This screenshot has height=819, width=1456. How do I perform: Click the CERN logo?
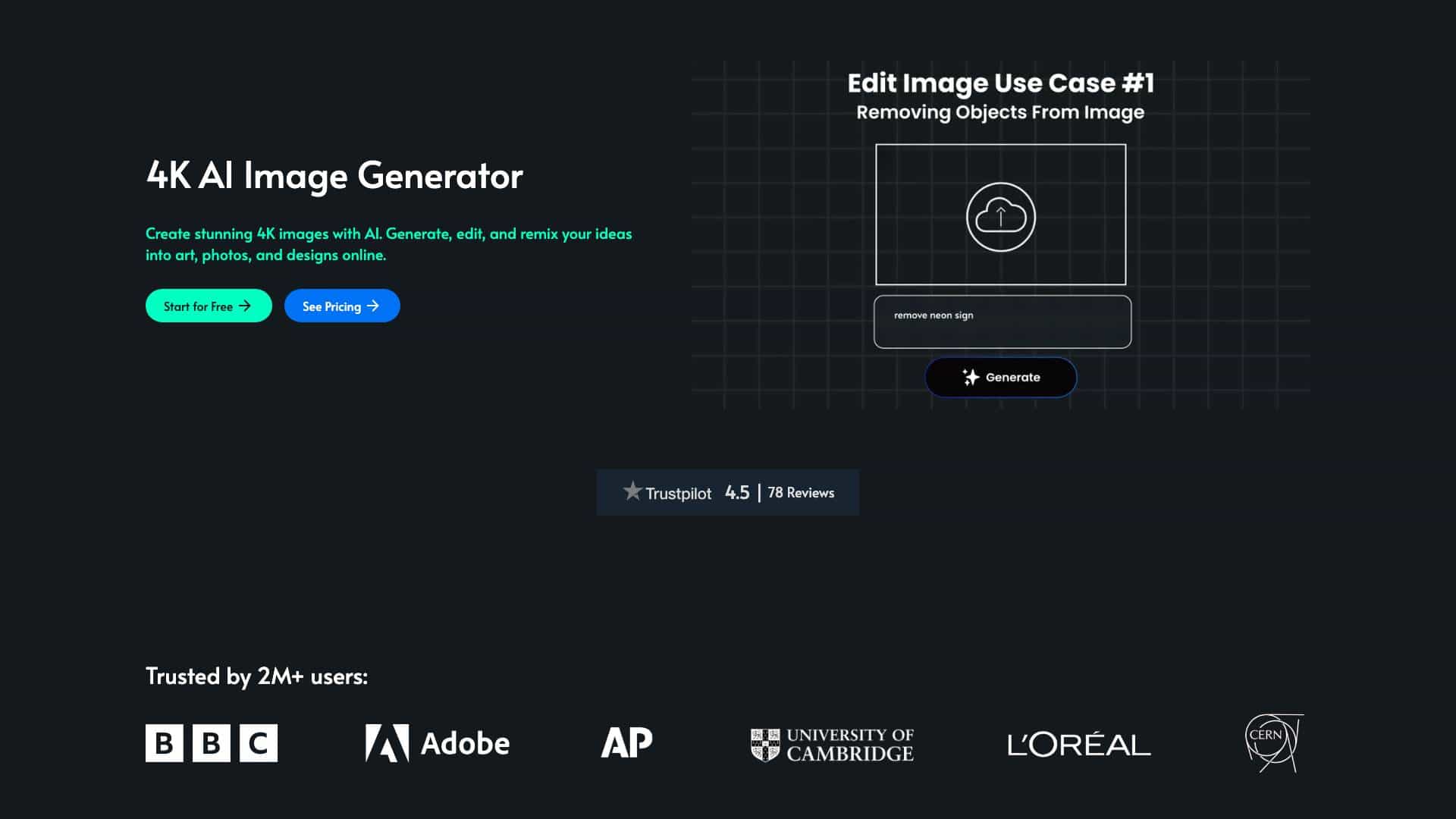coord(1274,743)
